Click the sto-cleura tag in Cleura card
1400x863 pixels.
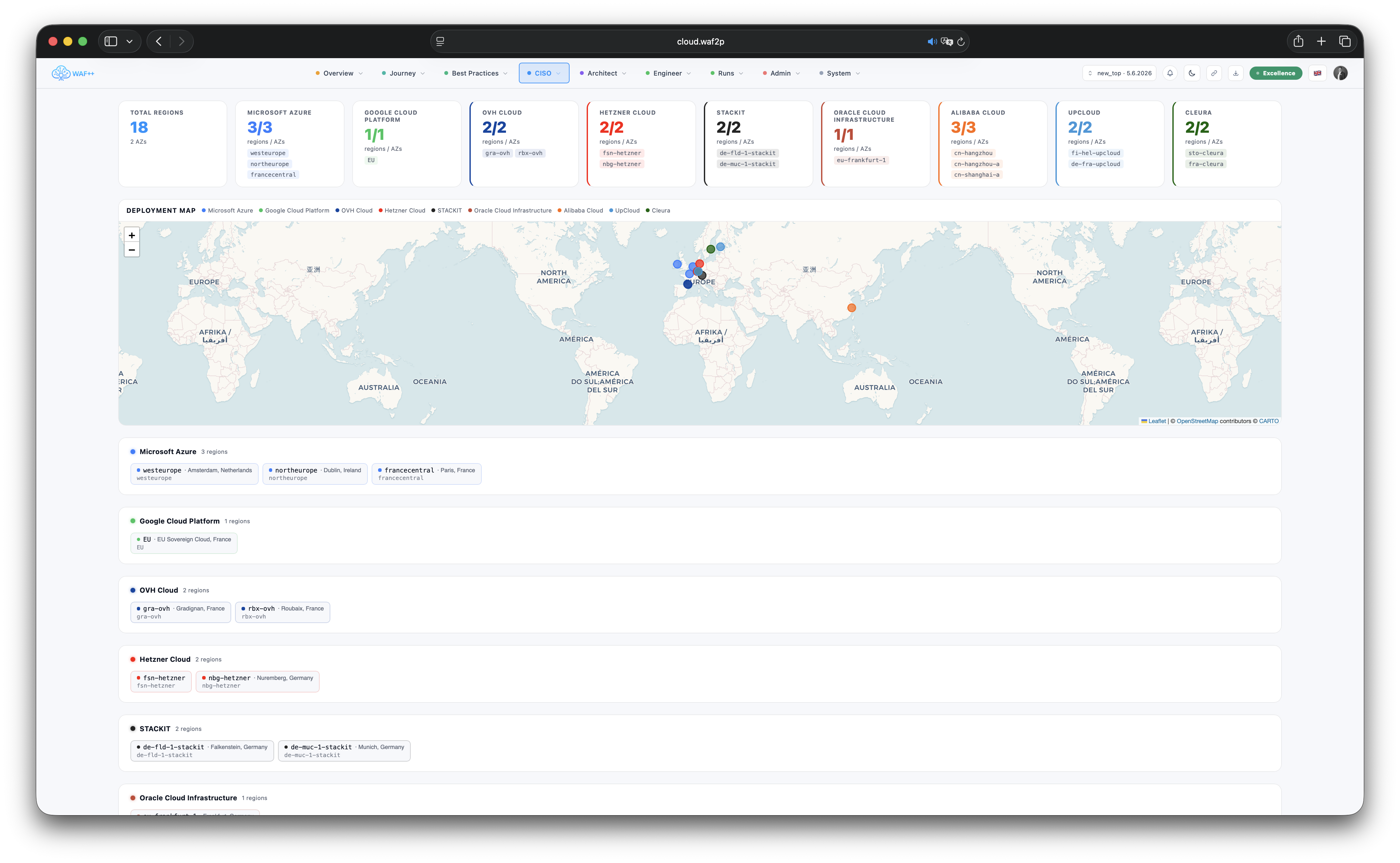[x=1205, y=153]
